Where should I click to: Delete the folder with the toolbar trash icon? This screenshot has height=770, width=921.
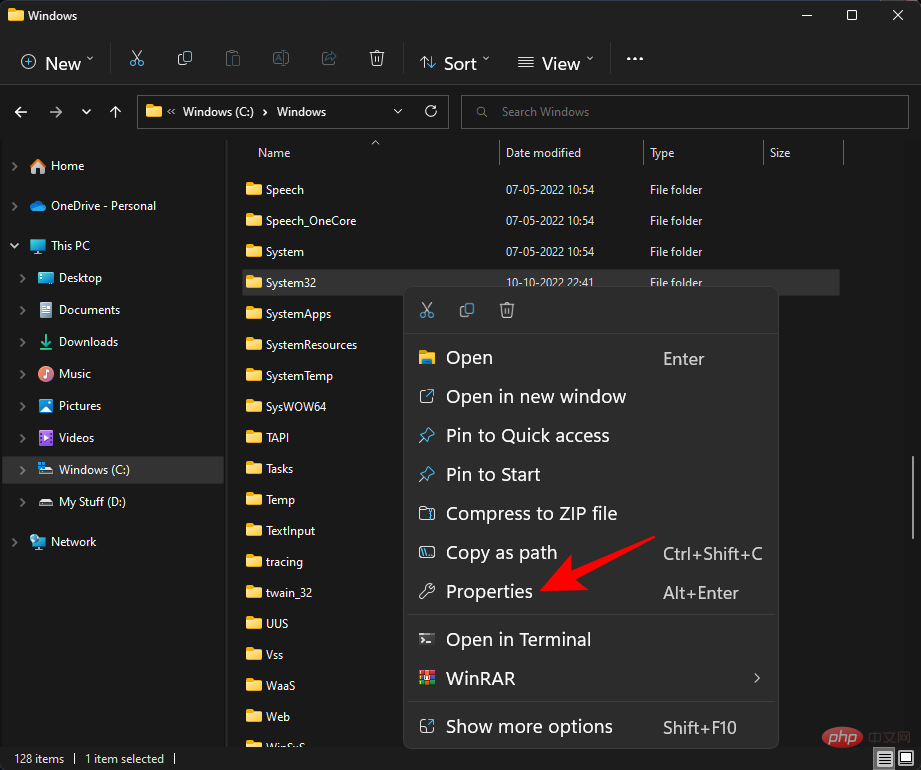coord(377,58)
